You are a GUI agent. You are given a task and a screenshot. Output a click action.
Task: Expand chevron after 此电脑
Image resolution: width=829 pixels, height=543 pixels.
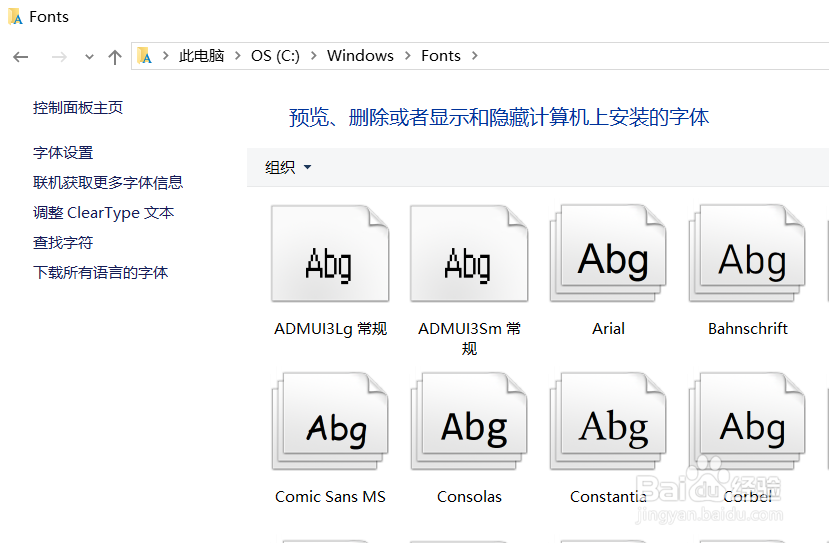coord(238,56)
